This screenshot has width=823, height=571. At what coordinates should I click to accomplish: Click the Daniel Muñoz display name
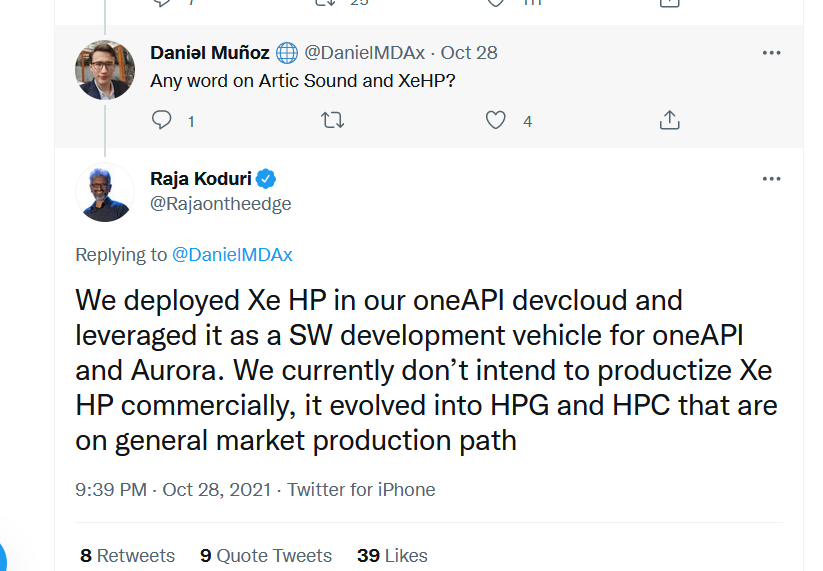[x=210, y=53]
